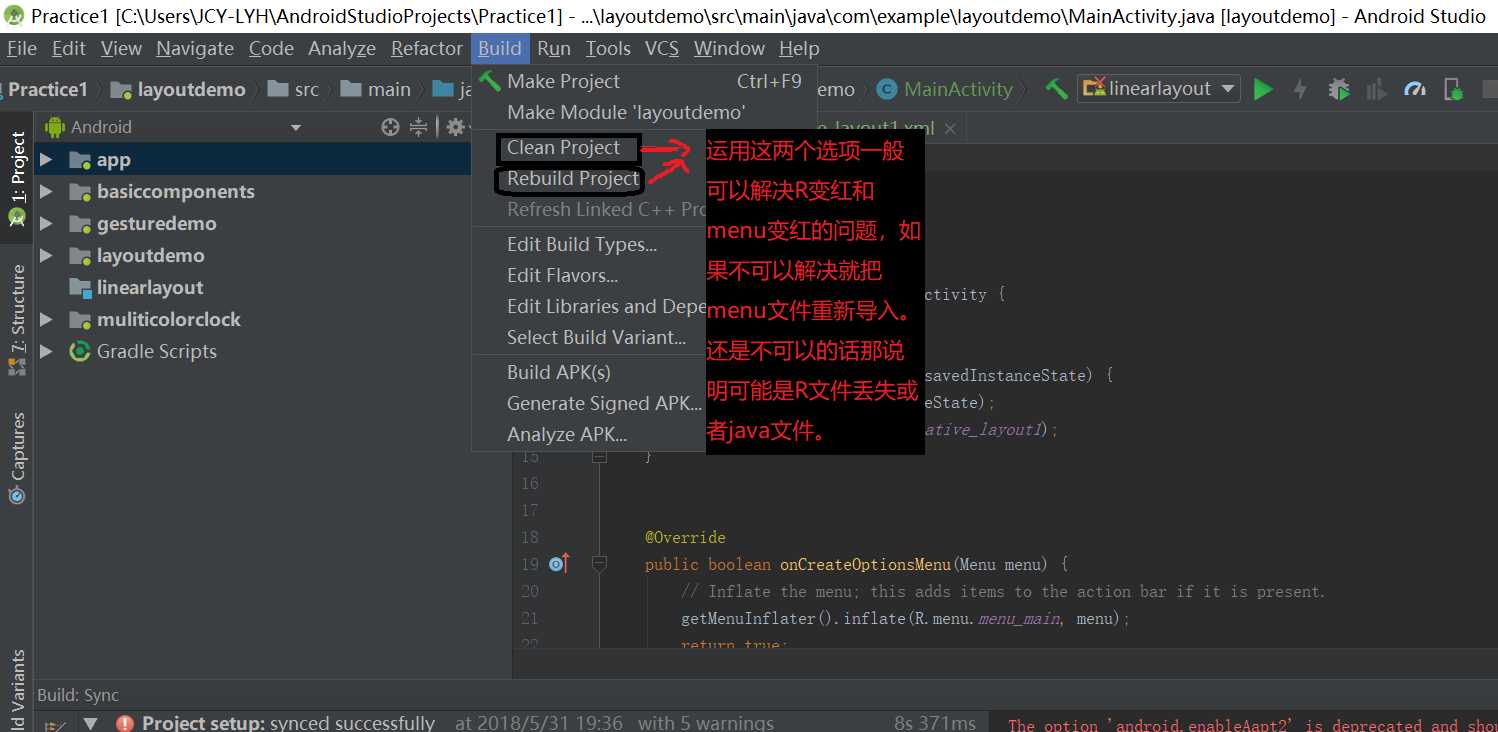Expand the basiccomponents module node
This screenshot has width=1498, height=732.
point(46,192)
